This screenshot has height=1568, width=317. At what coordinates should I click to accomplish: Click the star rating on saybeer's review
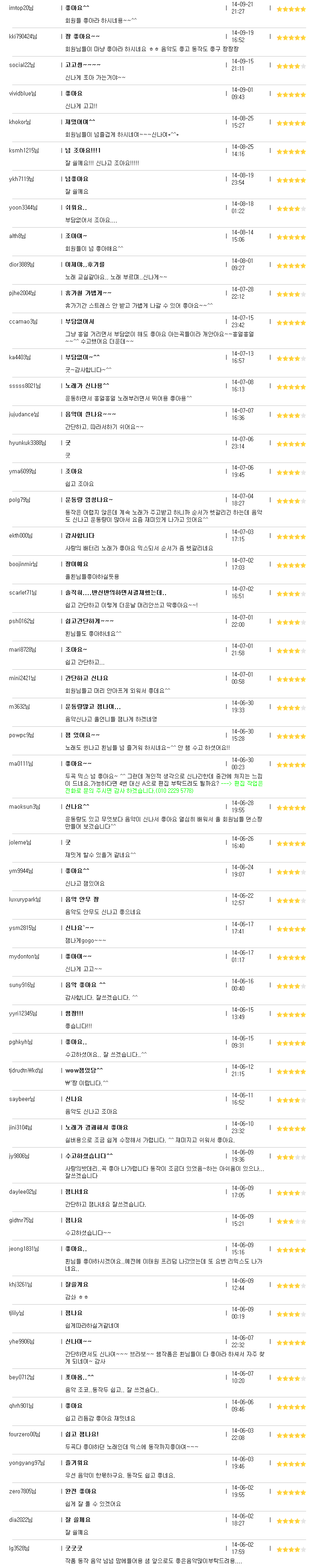pos(291,1100)
